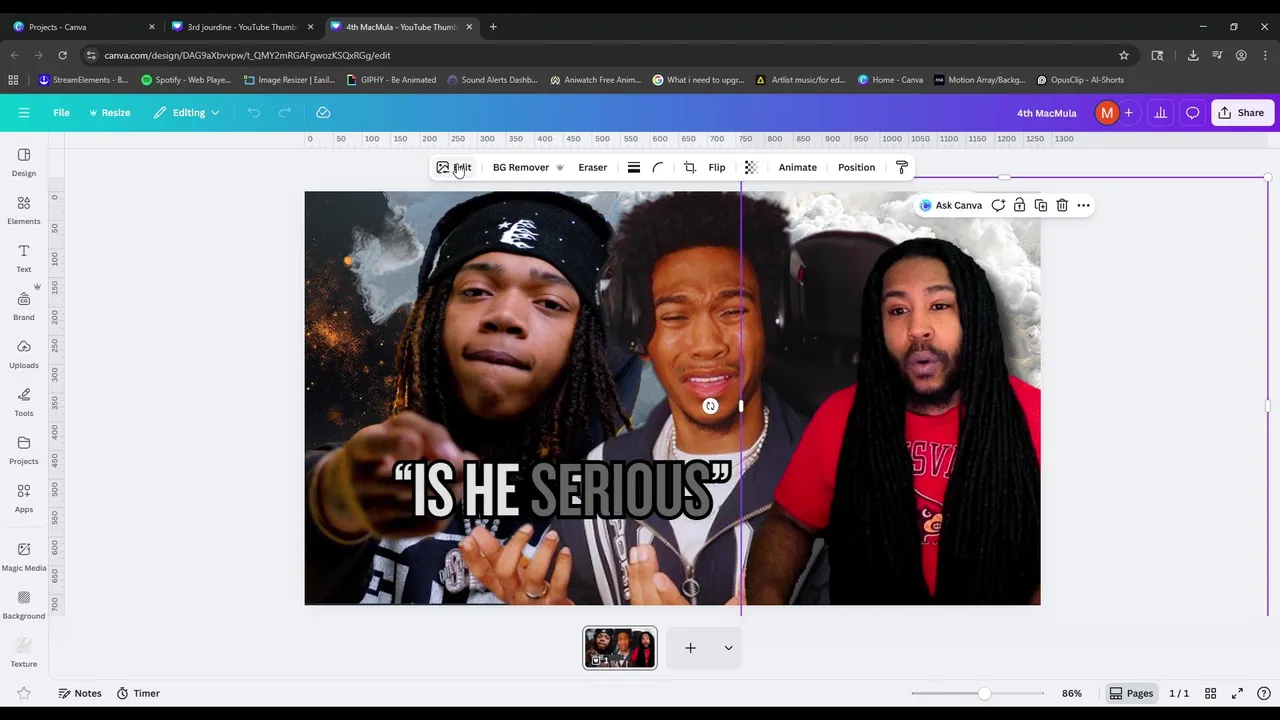This screenshot has width=1280, height=720.
Task: Open the Magic Media app
Action: click(24, 556)
